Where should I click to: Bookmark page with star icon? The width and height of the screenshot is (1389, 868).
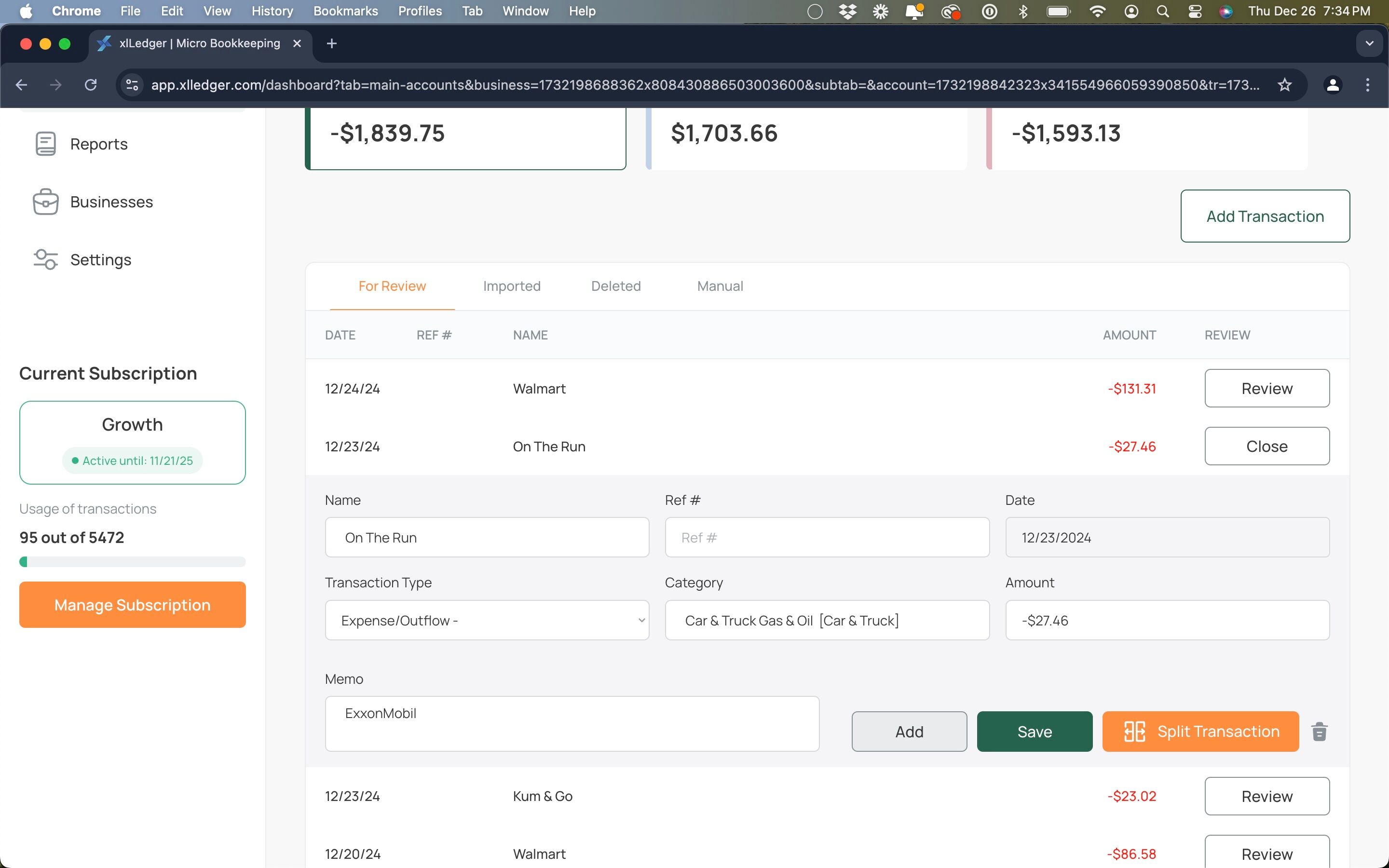point(1284,85)
